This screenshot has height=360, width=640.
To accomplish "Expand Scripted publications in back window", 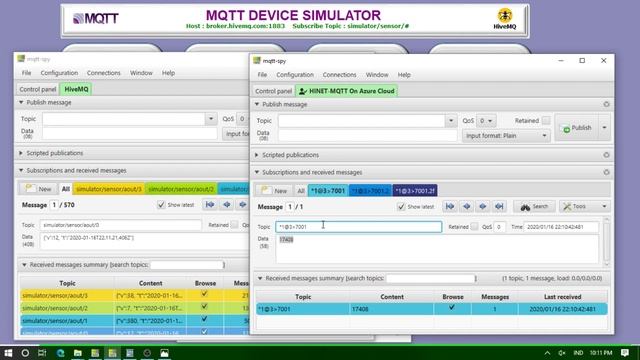I will [21, 153].
